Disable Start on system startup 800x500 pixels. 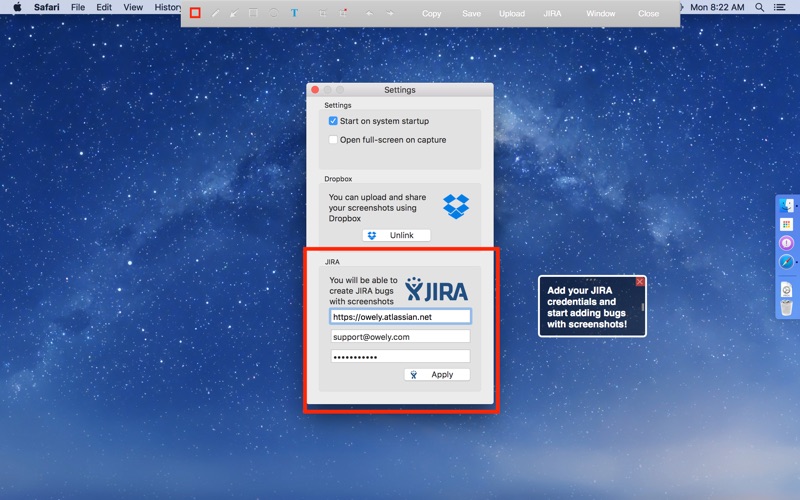[334, 121]
